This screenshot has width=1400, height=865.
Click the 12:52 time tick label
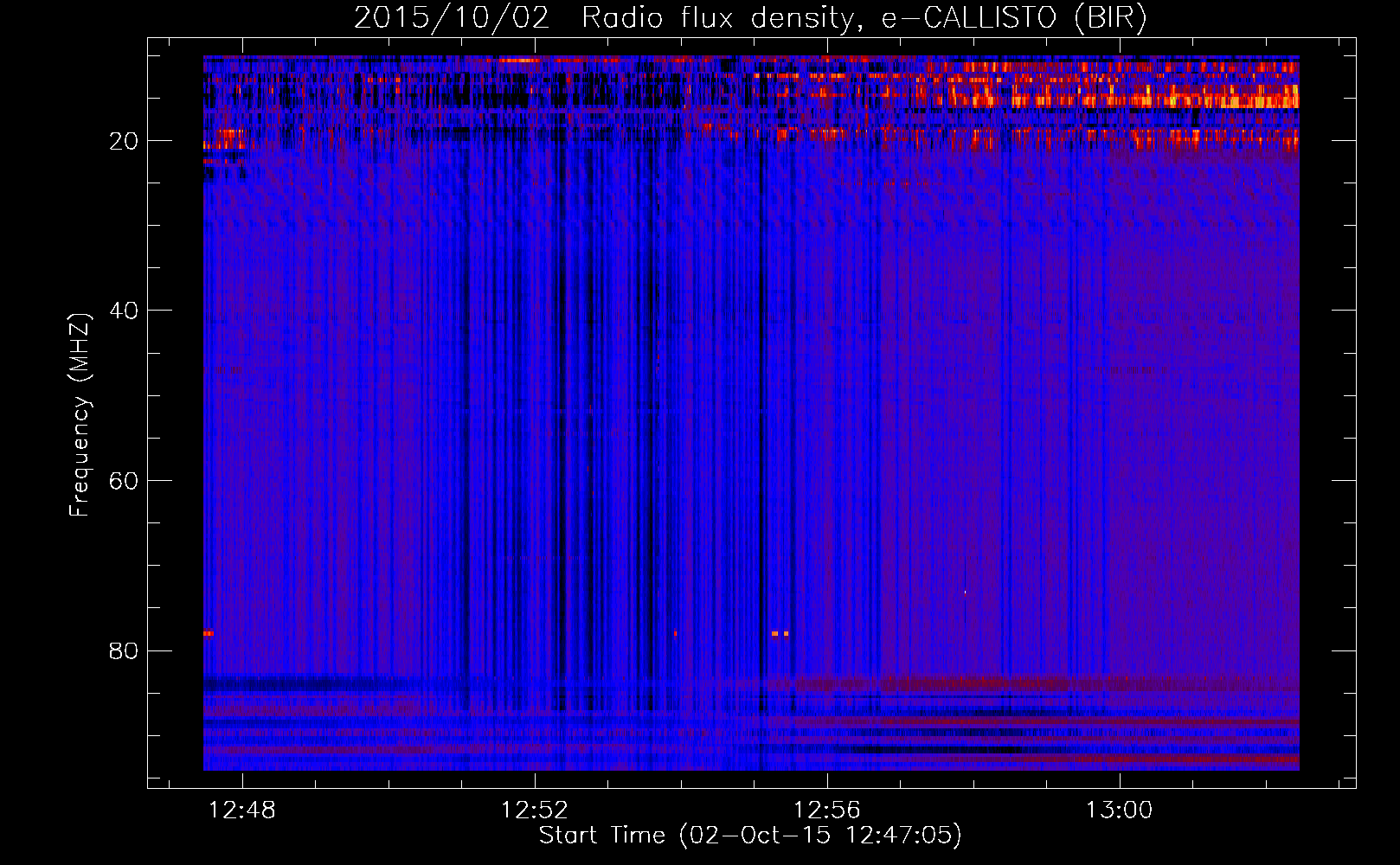[535, 811]
